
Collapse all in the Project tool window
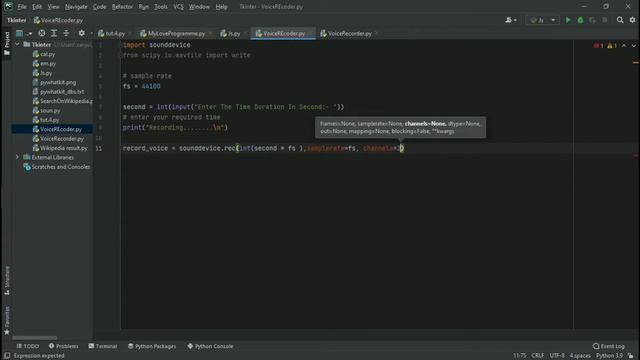point(66,33)
